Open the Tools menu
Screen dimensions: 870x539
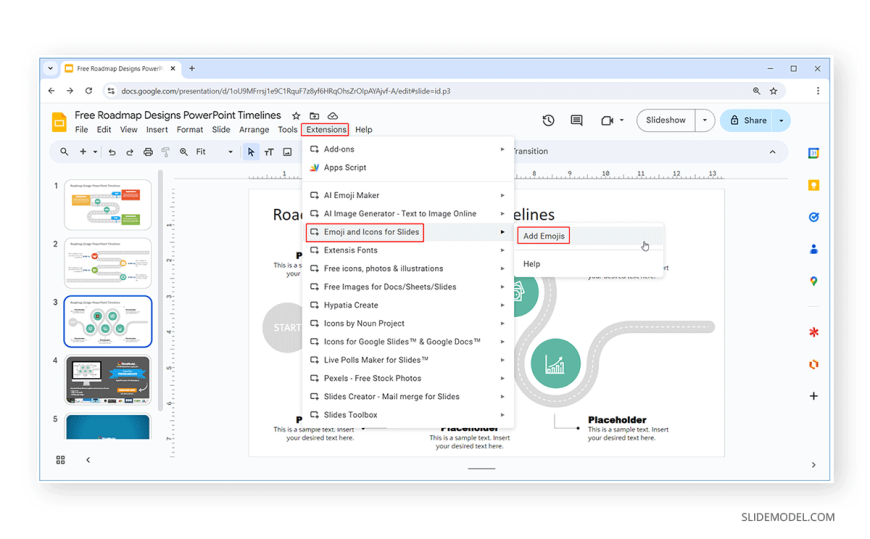pyautogui.click(x=287, y=129)
